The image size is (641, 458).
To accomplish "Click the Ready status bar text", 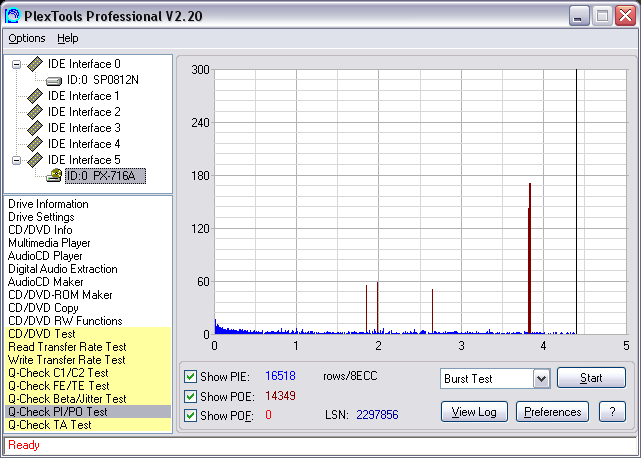I will pyautogui.click(x=24, y=445).
